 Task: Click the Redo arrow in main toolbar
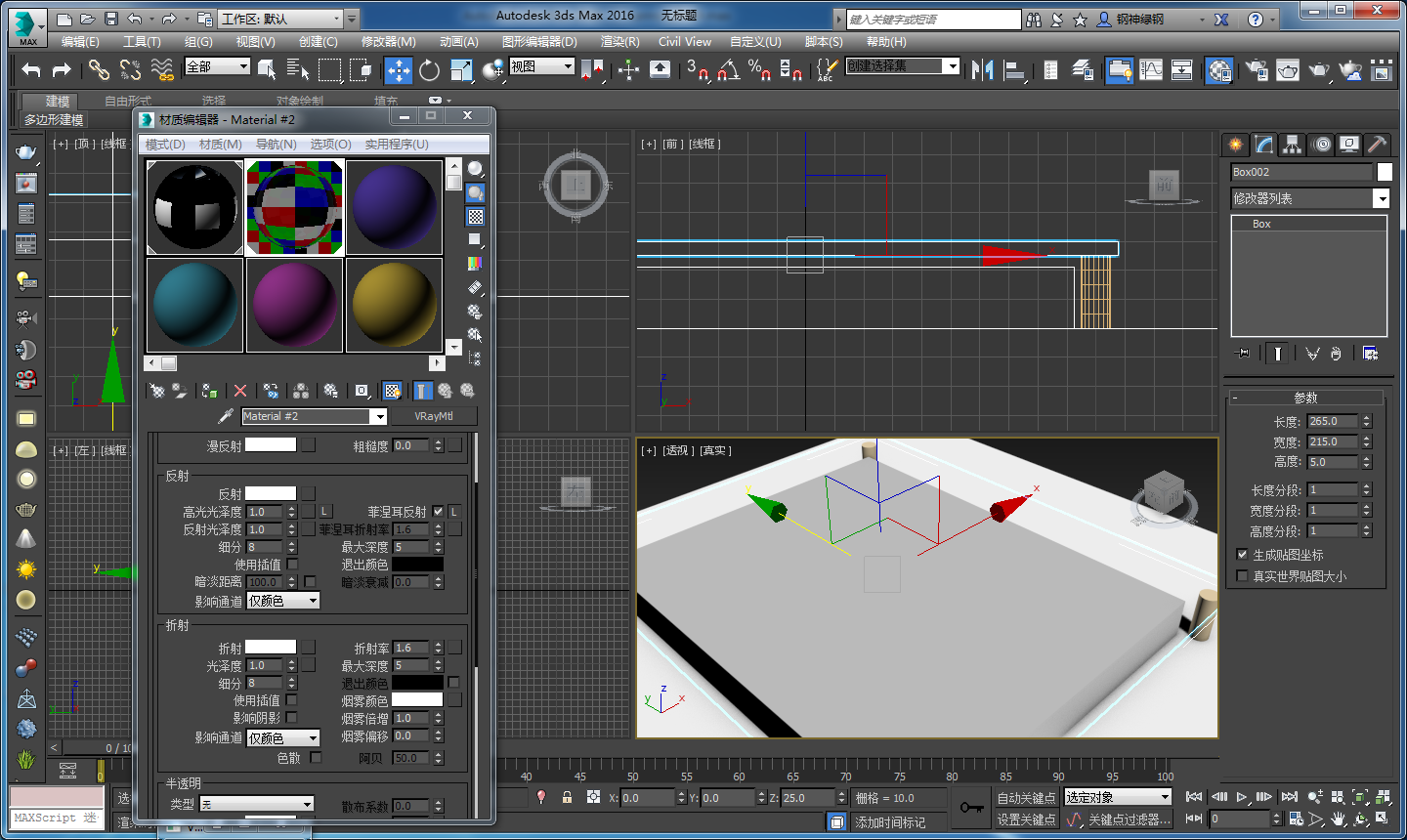click(62, 69)
